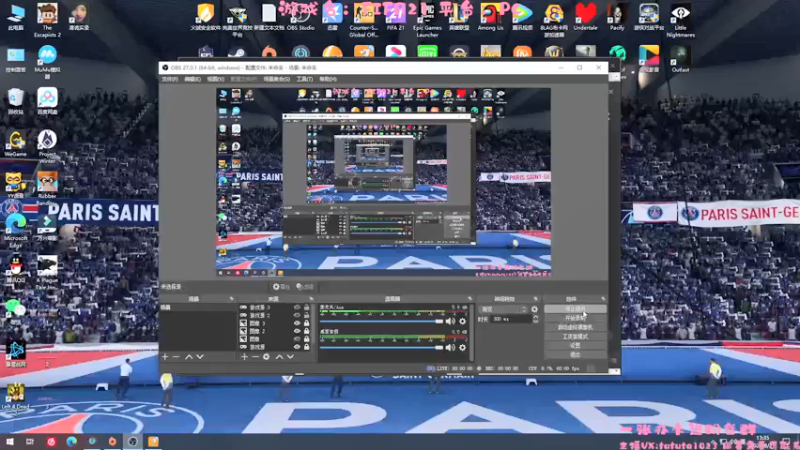The image size is (800, 450).
Task: Click the 停止推流 button
Action: [x=575, y=309]
